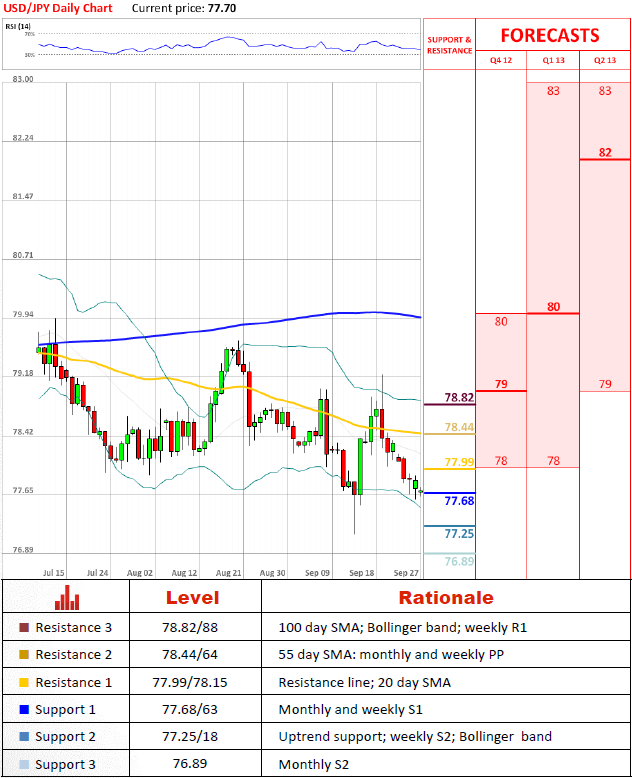Viewport: 632px width, 778px height.
Task: Click the 'Level' table column header
Action: pos(192,597)
